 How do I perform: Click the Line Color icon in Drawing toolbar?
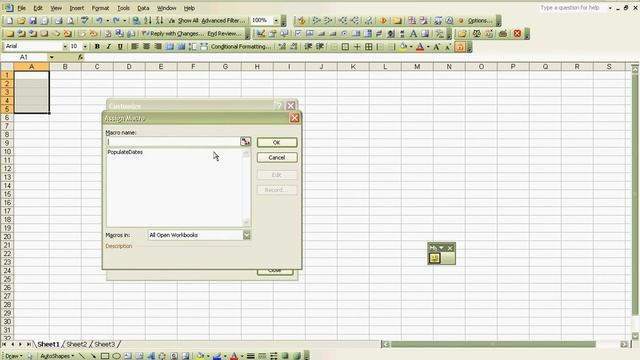tap(217, 356)
